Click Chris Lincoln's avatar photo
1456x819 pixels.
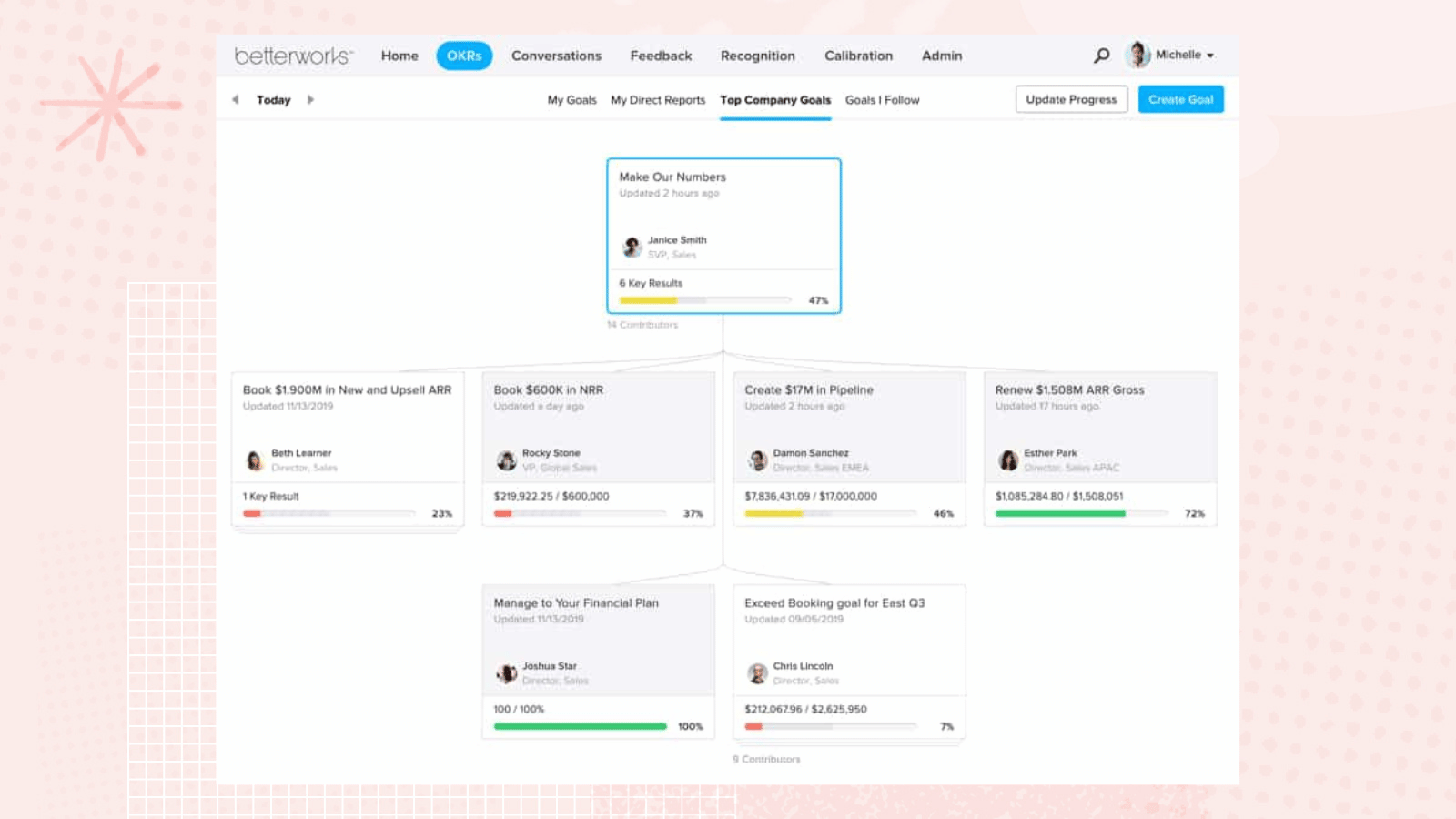pyautogui.click(x=756, y=672)
